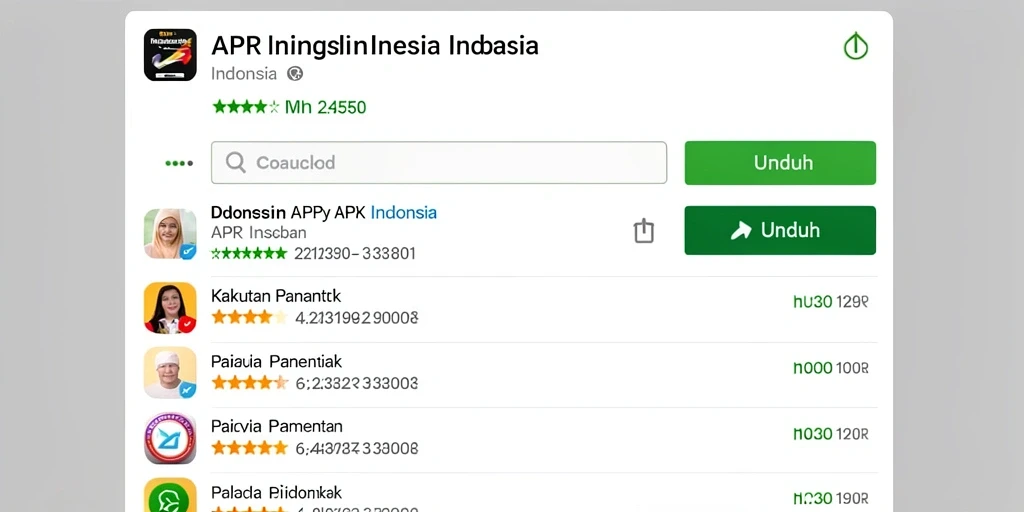Open the Kakutan Panantik app icon

pyautogui.click(x=170, y=308)
